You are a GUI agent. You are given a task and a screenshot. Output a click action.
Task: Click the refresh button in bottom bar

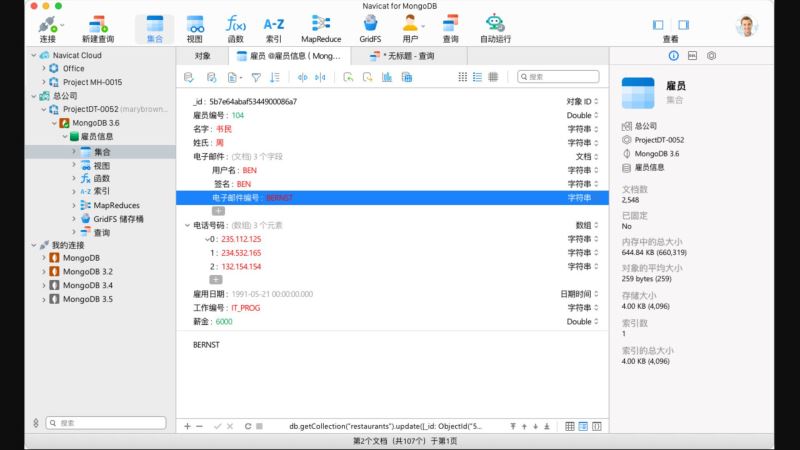247,426
